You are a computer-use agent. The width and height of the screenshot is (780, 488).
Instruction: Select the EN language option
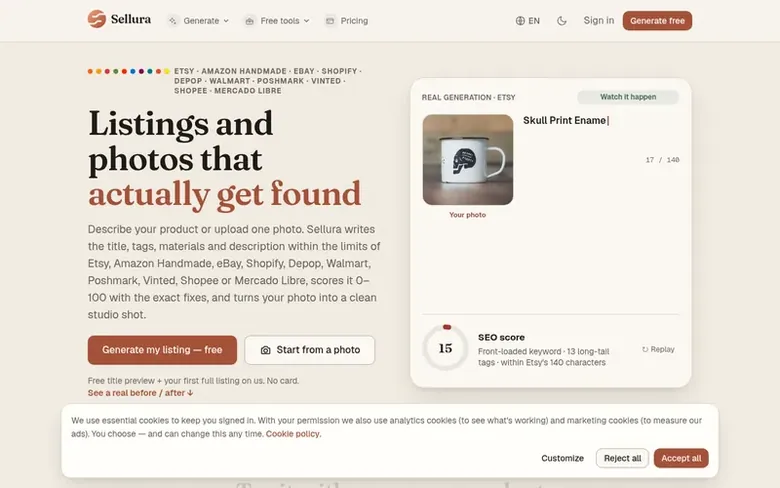(534, 21)
